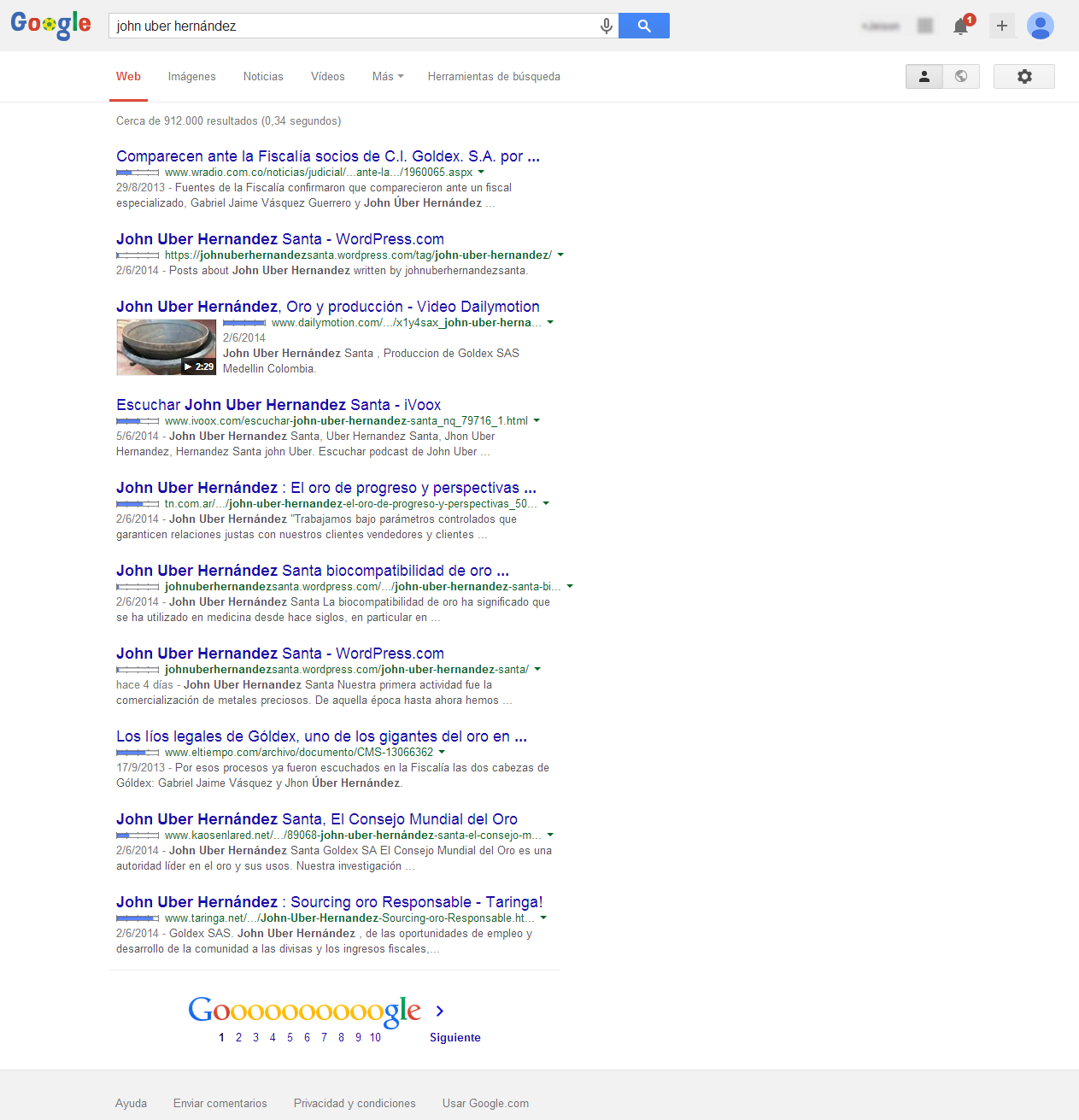Open the dailymotion.com result dropdown arrow

[550, 322]
